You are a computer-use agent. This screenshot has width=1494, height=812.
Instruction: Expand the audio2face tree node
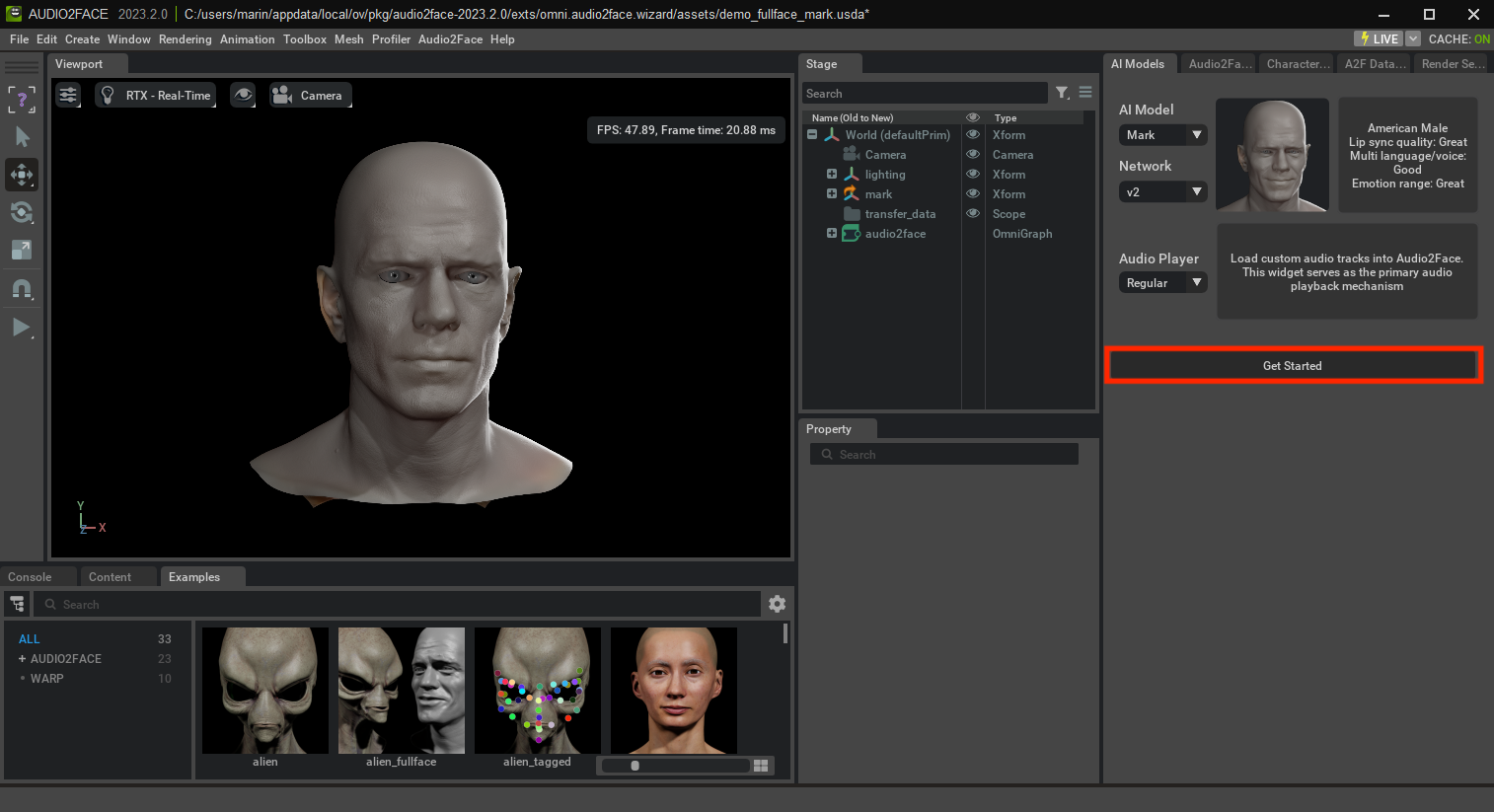pyautogui.click(x=832, y=234)
